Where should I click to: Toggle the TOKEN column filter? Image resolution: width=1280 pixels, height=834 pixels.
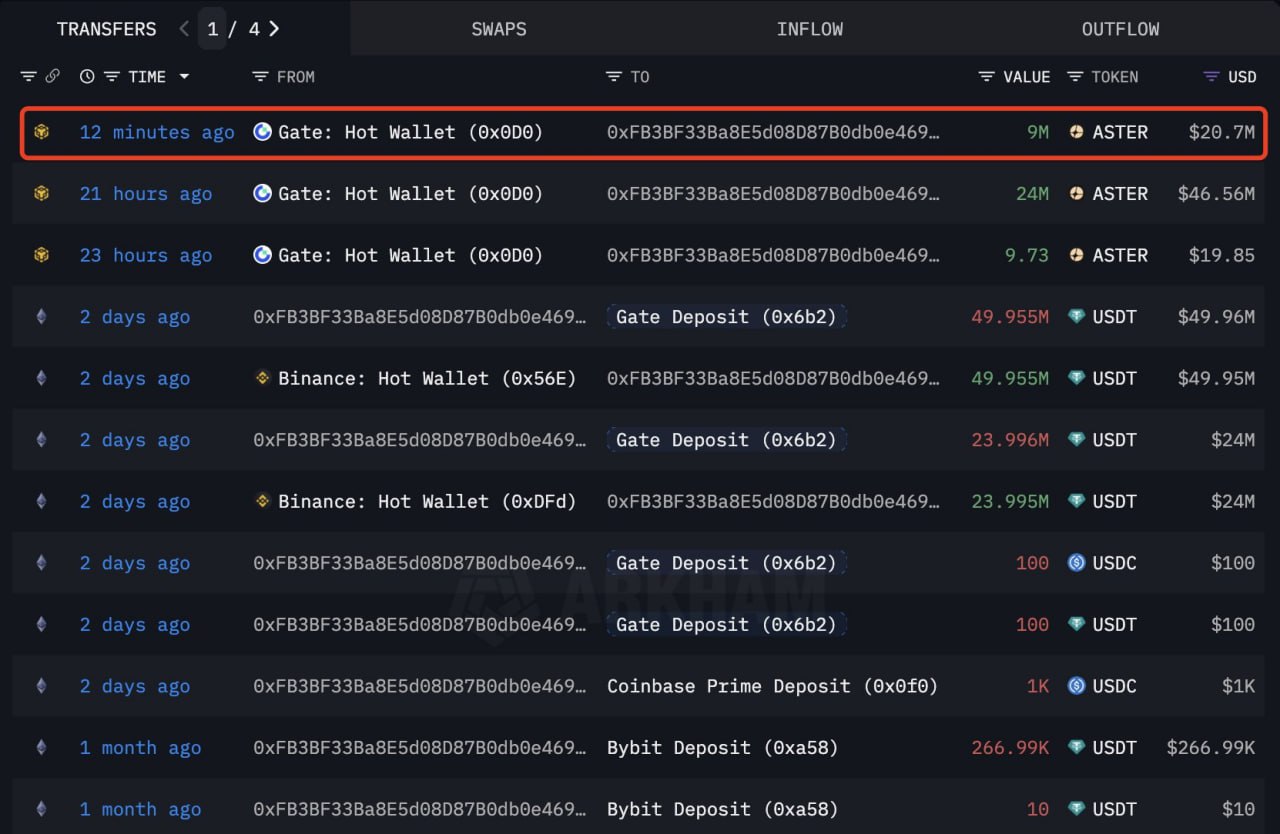tap(1075, 77)
